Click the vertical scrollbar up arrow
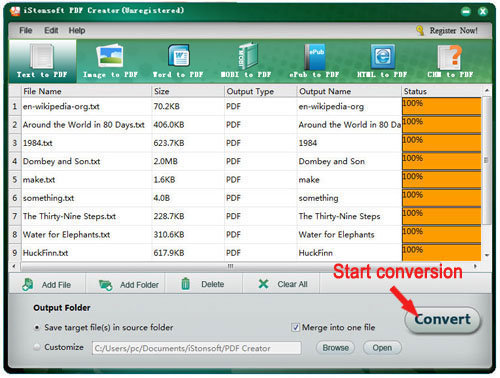The width and height of the screenshot is (500, 378). point(487,90)
